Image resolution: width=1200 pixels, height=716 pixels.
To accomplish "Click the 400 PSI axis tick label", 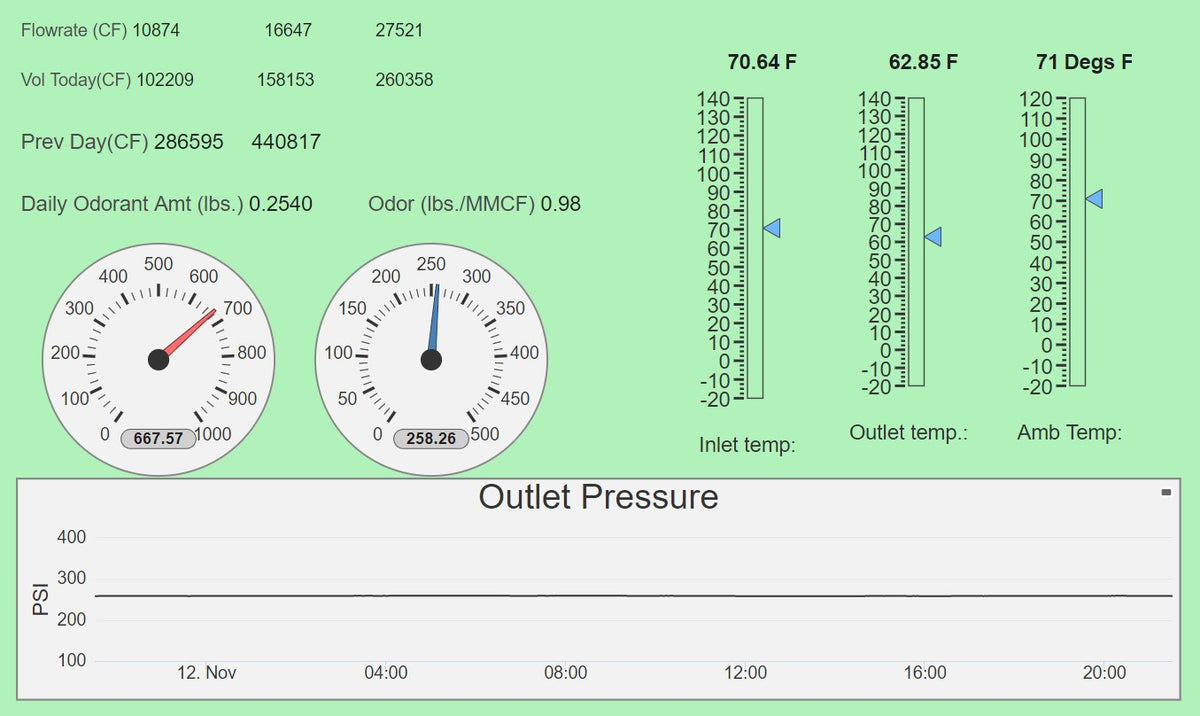I will [x=71, y=538].
